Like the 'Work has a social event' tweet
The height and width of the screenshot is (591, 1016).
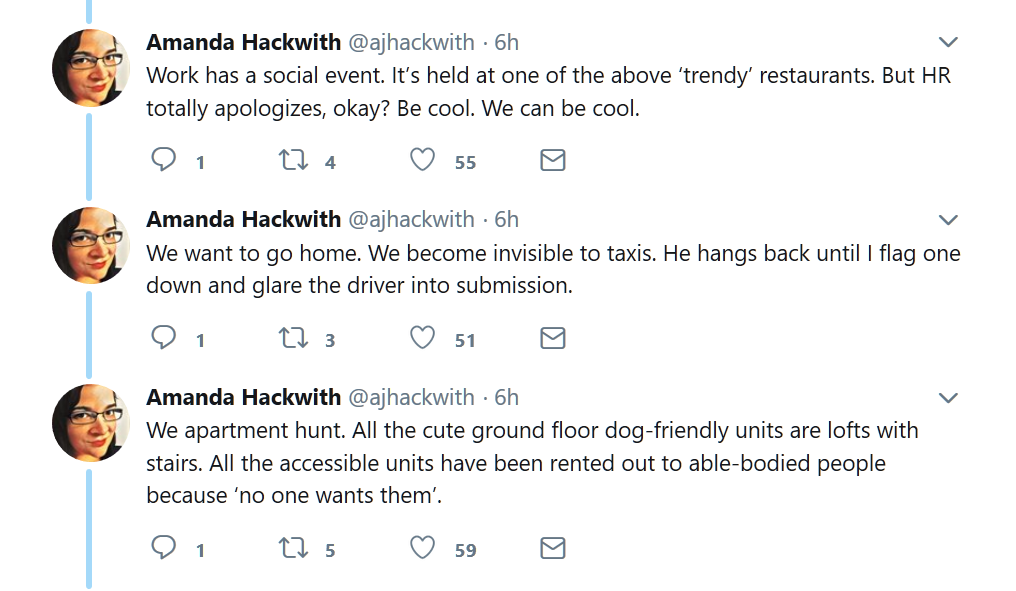coord(423,160)
